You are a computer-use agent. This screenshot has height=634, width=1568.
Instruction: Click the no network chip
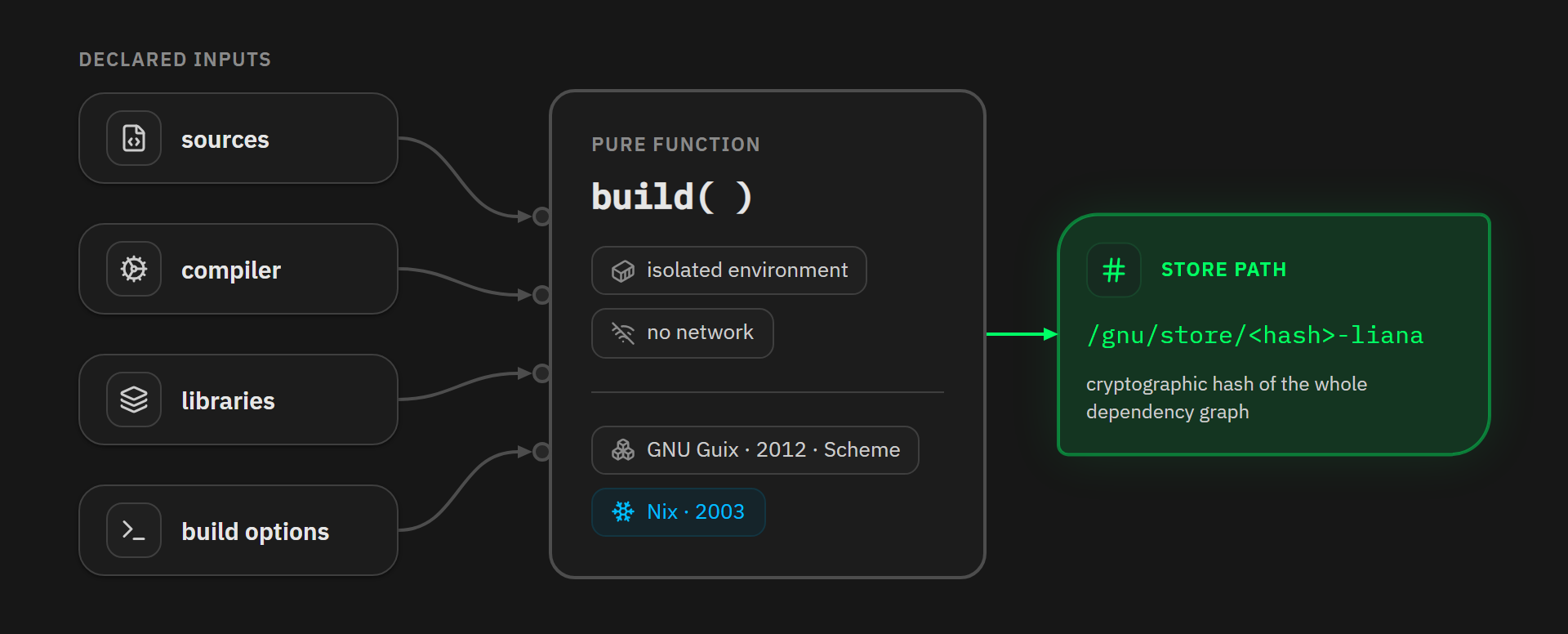point(683,333)
